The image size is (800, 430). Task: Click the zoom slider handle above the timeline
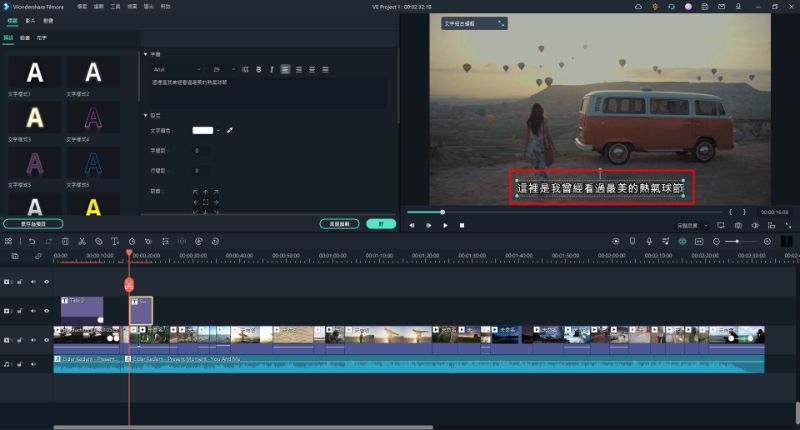point(737,241)
